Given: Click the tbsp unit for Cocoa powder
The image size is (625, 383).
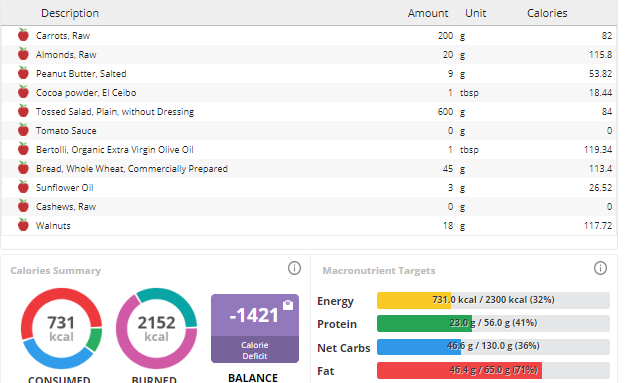Looking at the screenshot, I should 469,93.
